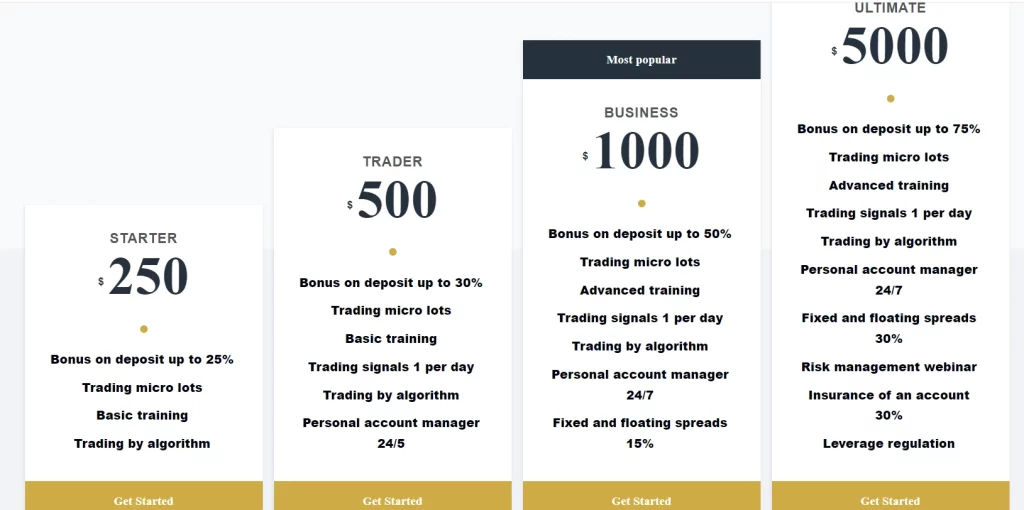Image resolution: width=1024 pixels, height=510 pixels.
Task: Click the BUSINESS plan heading
Action: [x=641, y=113]
